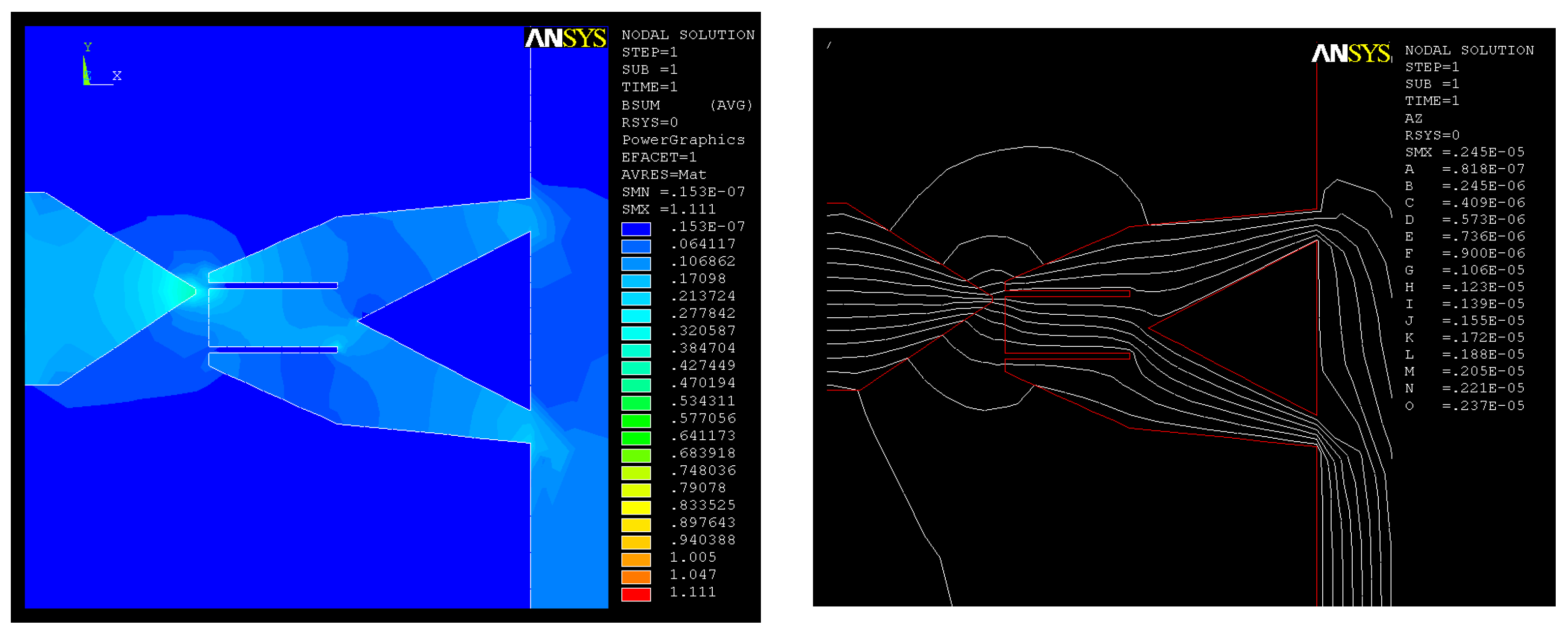Select the orange 1.047 legend swatch
The height and width of the screenshot is (634, 1568).
coord(636,576)
